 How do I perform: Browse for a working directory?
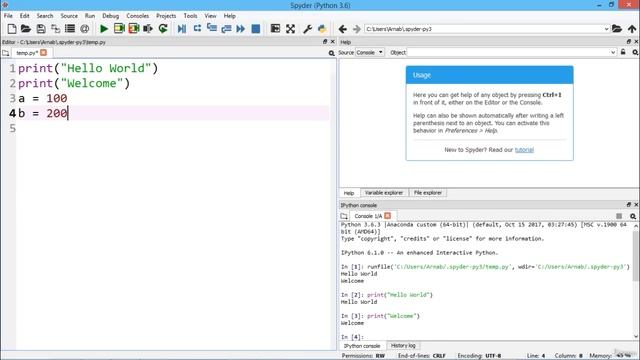[x=617, y=29]
